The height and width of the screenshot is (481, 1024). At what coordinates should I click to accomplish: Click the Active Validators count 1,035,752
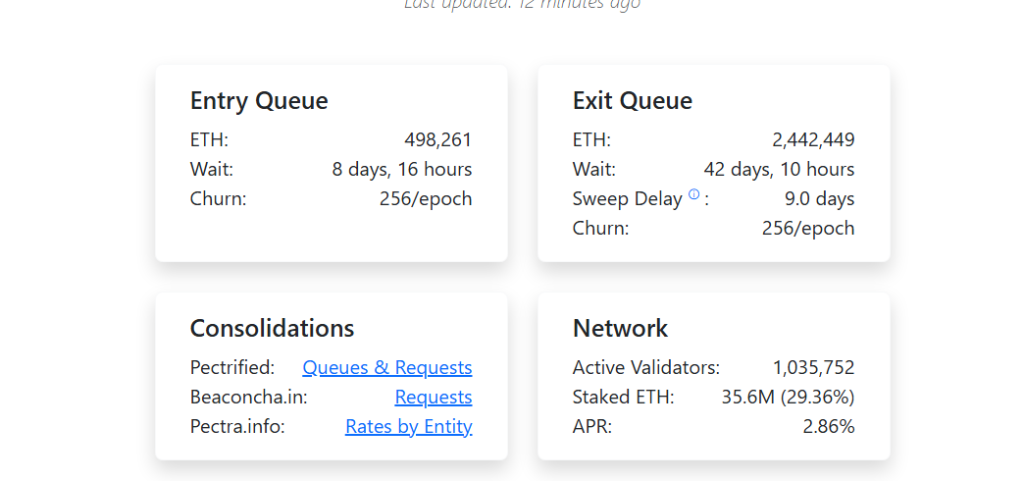click(813, 368)
